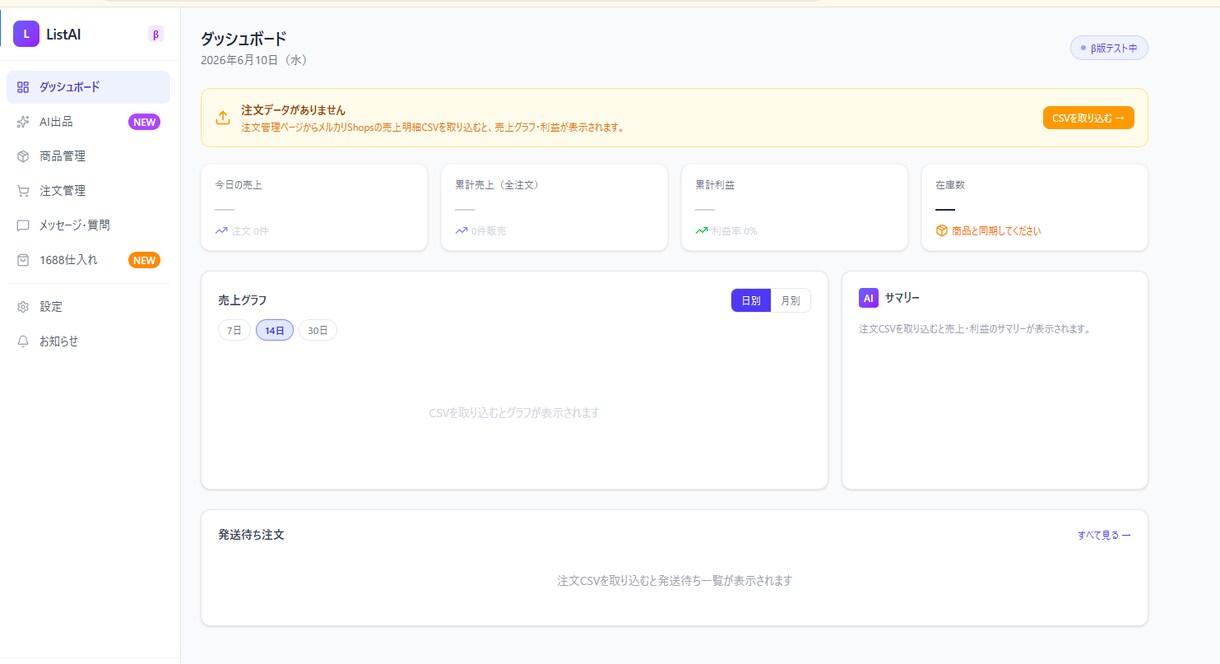Open 設定 in sidebar
The height and width of the screenshot is (664, 1220).
point(88,307)
